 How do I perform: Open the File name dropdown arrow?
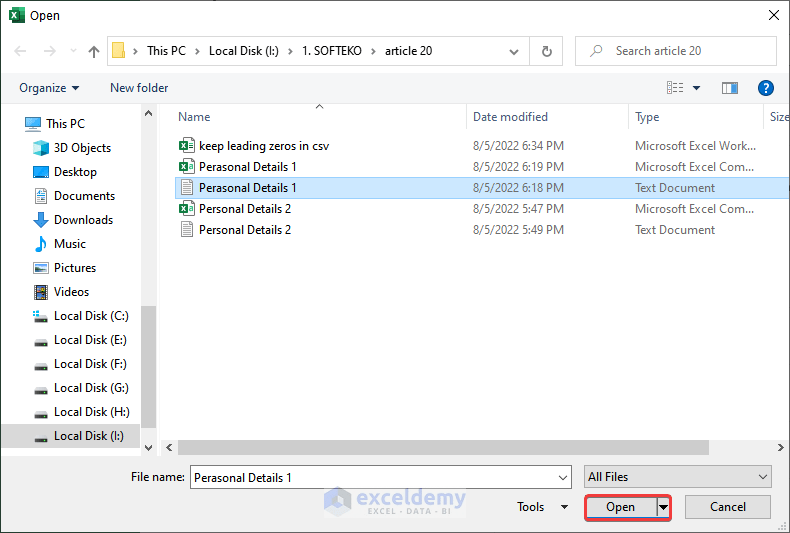tap(563, 478)
